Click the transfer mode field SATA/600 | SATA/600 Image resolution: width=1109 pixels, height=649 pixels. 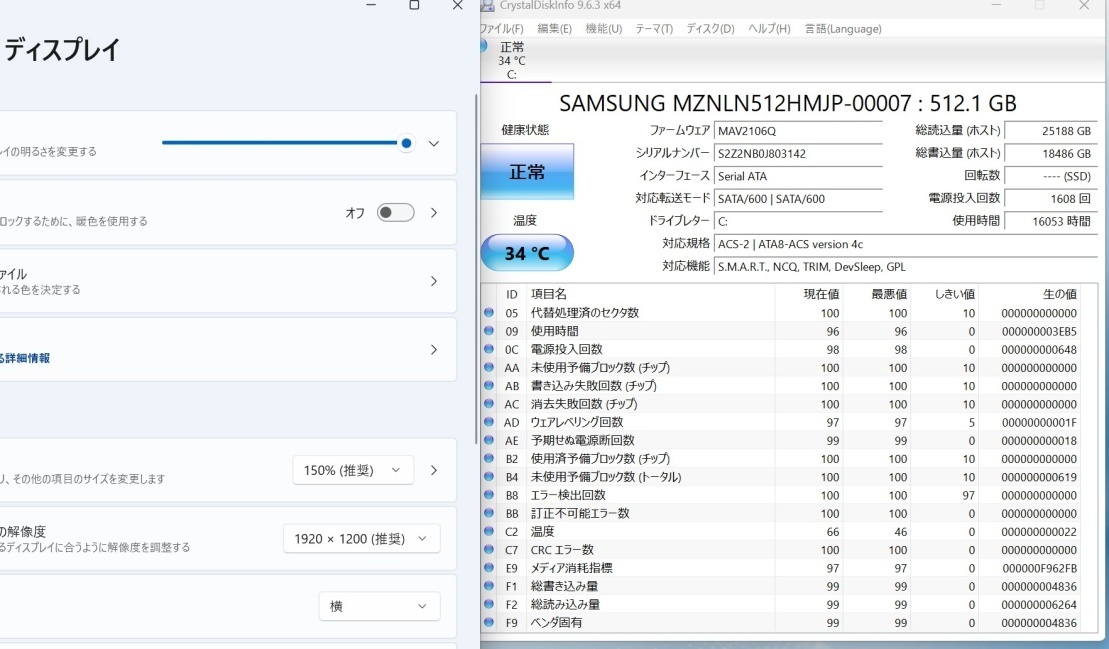point(799,199)
